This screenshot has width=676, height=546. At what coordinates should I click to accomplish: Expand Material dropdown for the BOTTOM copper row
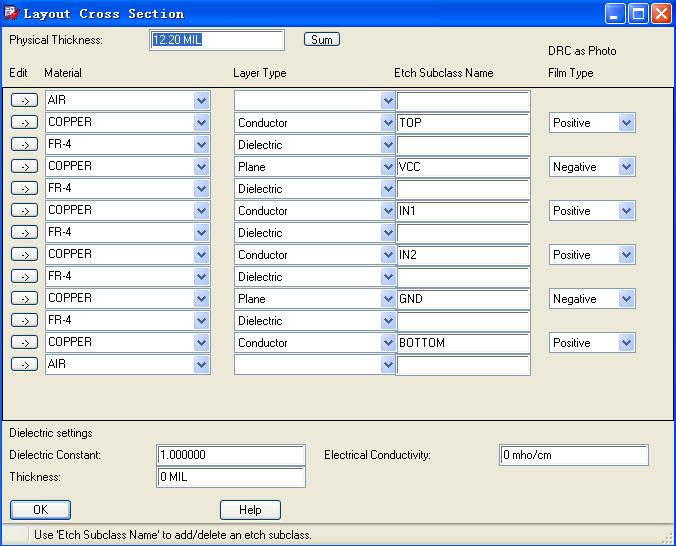click(201, 343)
